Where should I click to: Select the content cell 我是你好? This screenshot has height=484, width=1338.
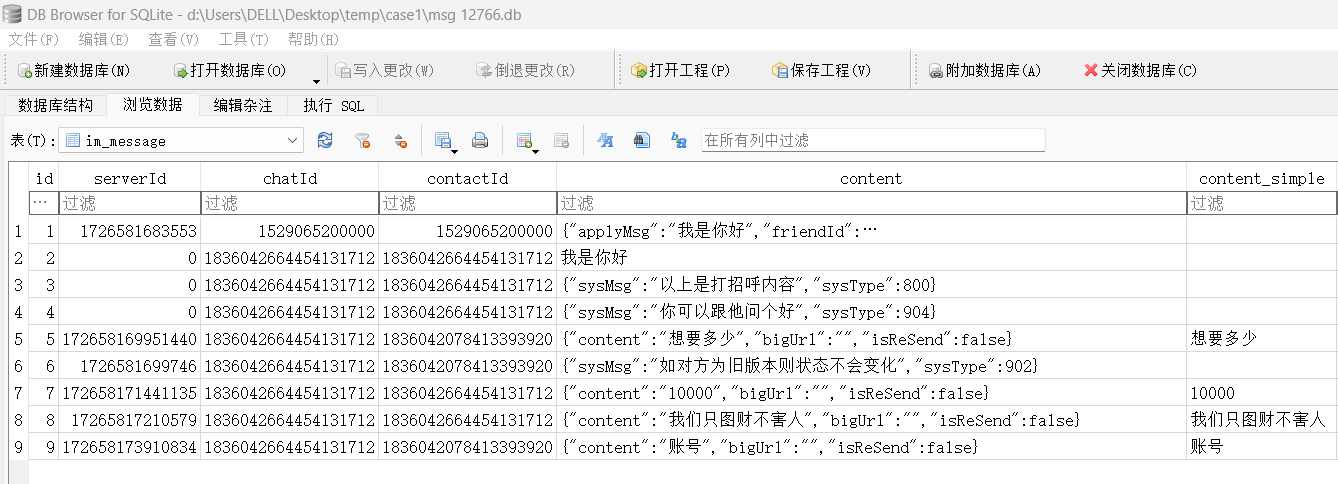(872, 258)
